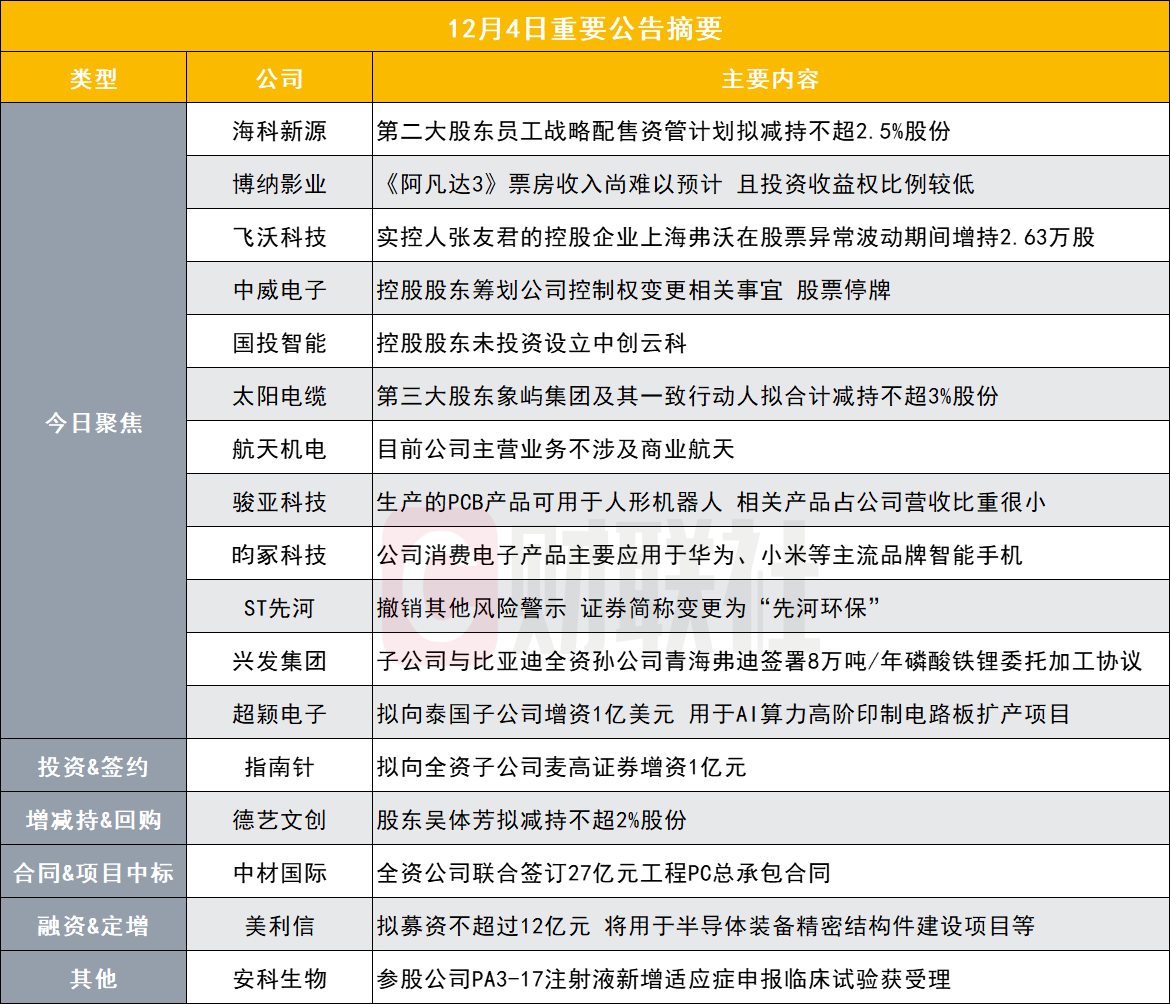The height and width of the screenshot is (1004, 1170).
Task: Select company name 昀冢科技
Action: [x=279, y=555]
